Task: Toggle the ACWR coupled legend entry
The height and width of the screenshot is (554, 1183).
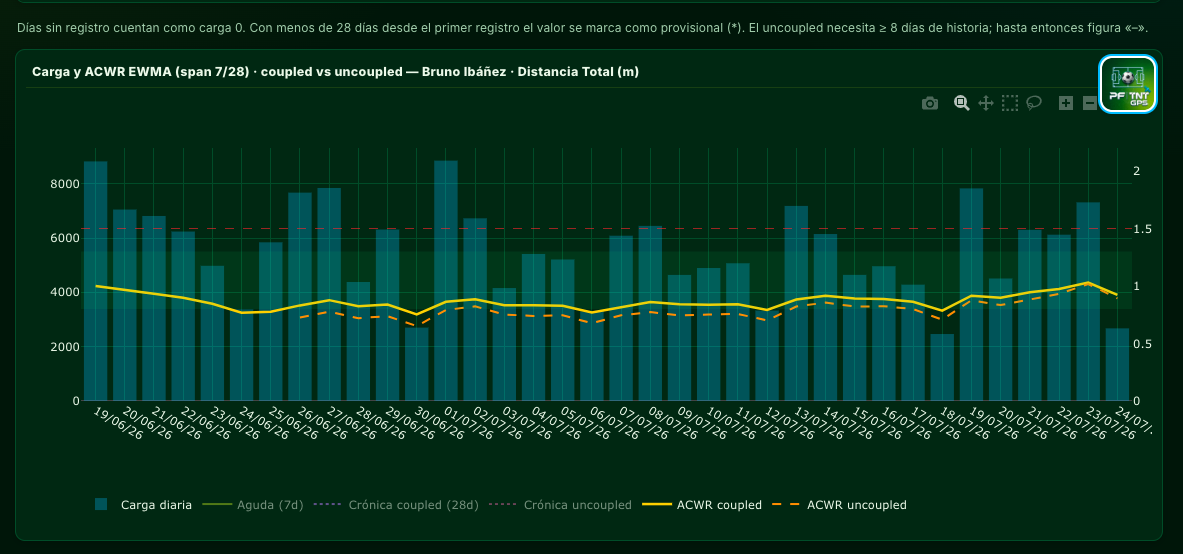Action: (x=702, y=505)
